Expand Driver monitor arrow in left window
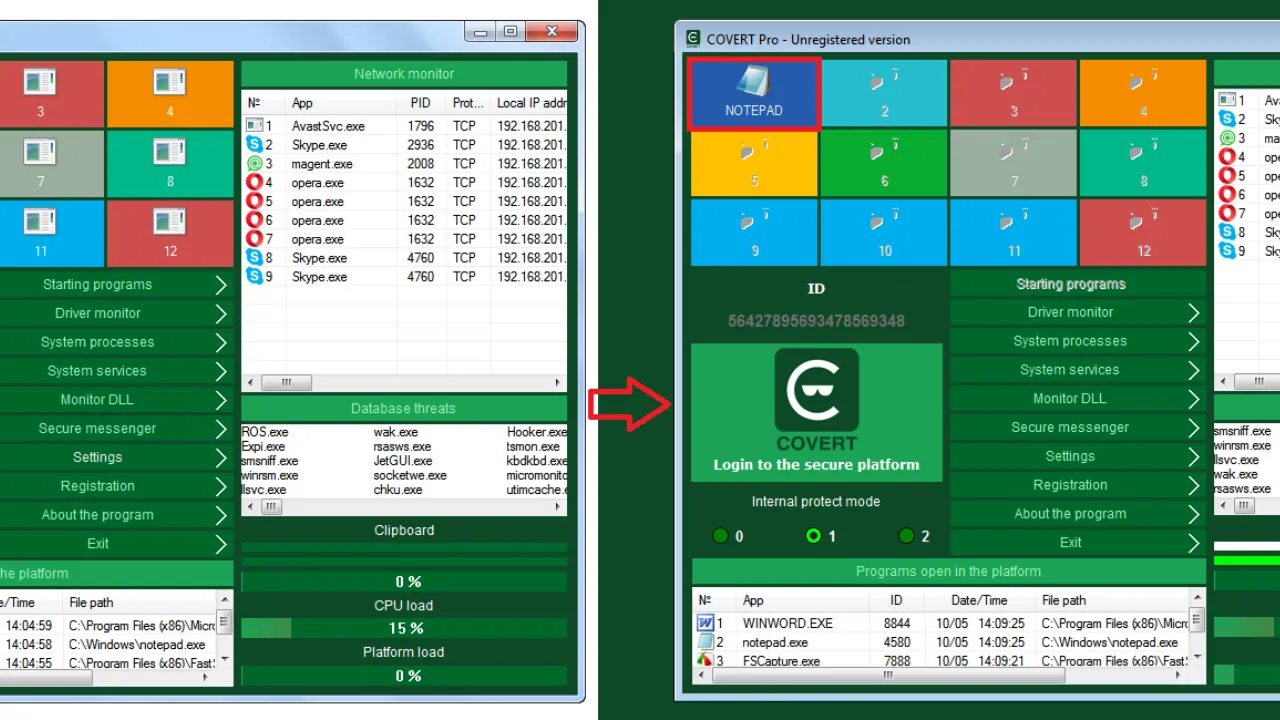This screenshot has width=1280, height=720. click(x=221, y=314)
